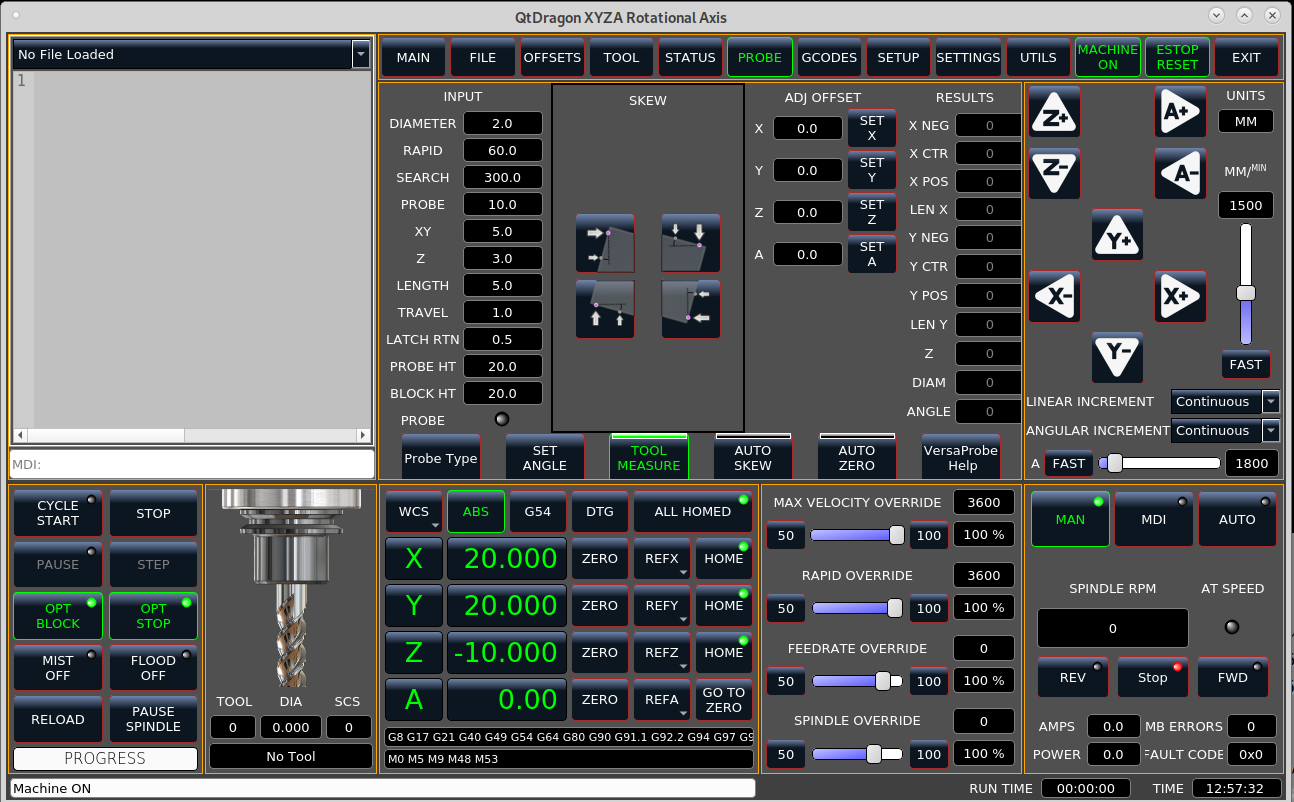Viewport: 1294px width, 802px height.
Task: Switch to MAN mode
Action: tap(1070, 519)
